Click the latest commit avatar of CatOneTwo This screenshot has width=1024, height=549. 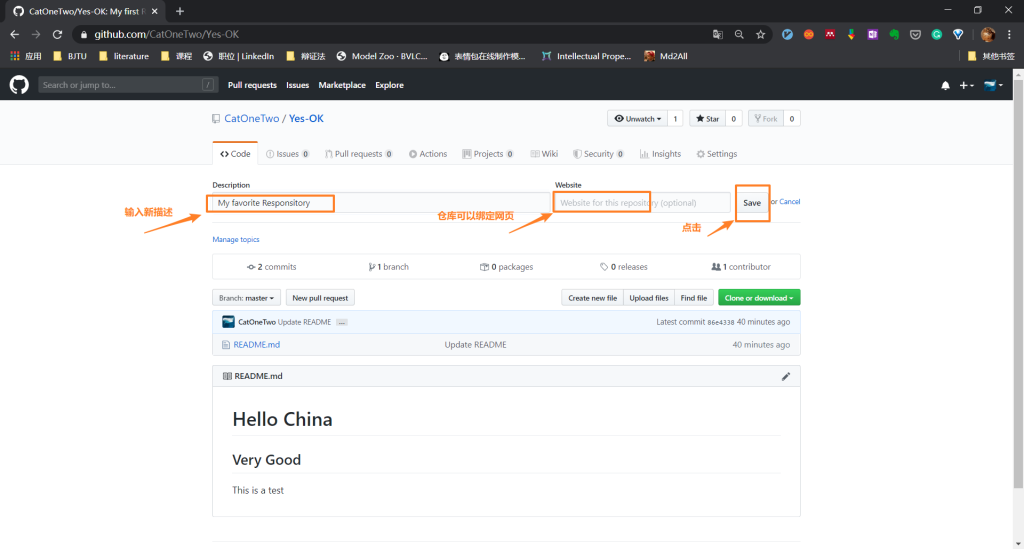pyautogui.click(x=228, y=322)
